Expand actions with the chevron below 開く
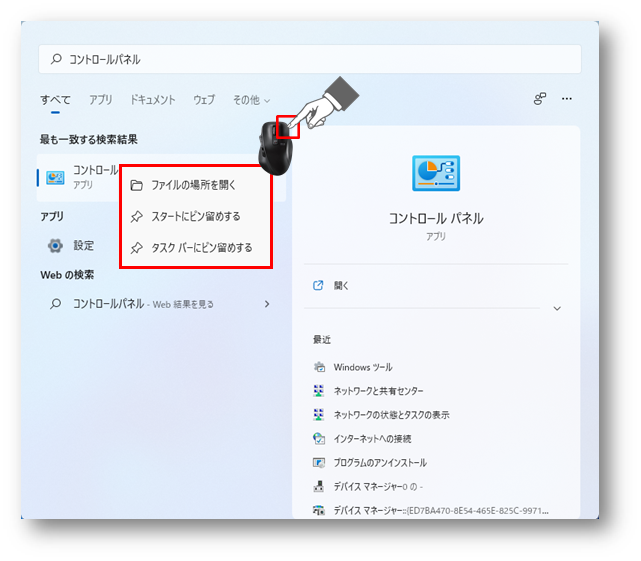The height and width of the screenshot is (561, 641). [557, 309]
